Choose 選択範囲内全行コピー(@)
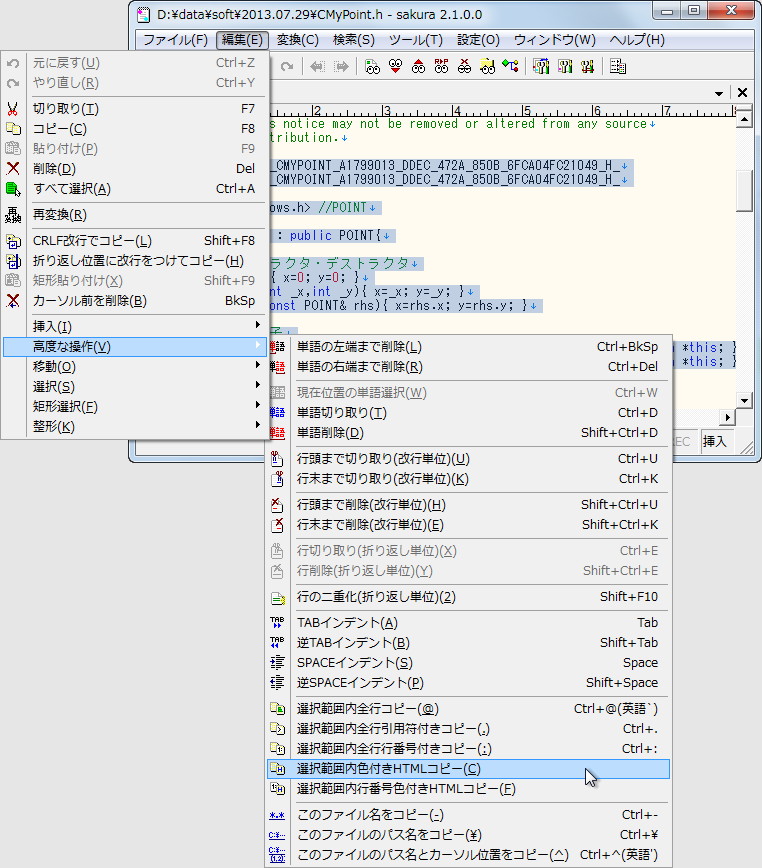Screen dimensions: 762x868 coord(468,709)
